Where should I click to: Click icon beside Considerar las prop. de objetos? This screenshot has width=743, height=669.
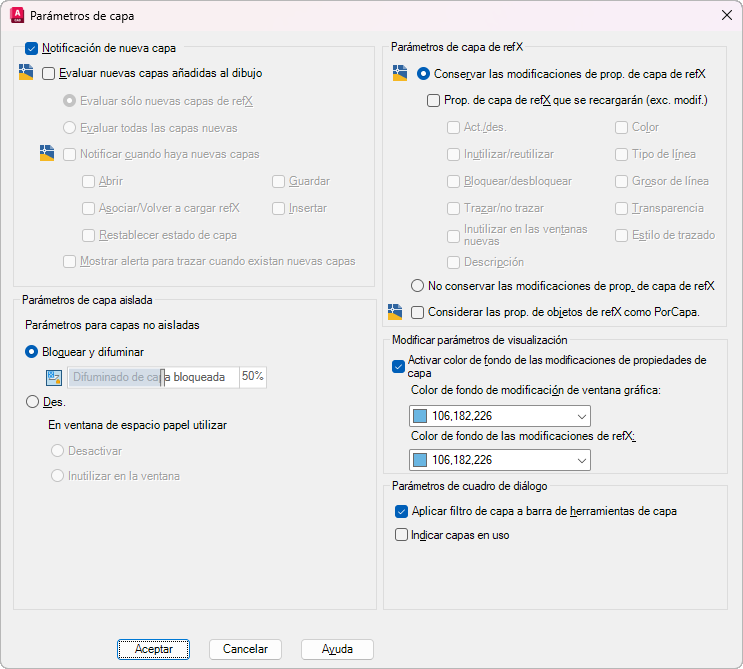395,312
